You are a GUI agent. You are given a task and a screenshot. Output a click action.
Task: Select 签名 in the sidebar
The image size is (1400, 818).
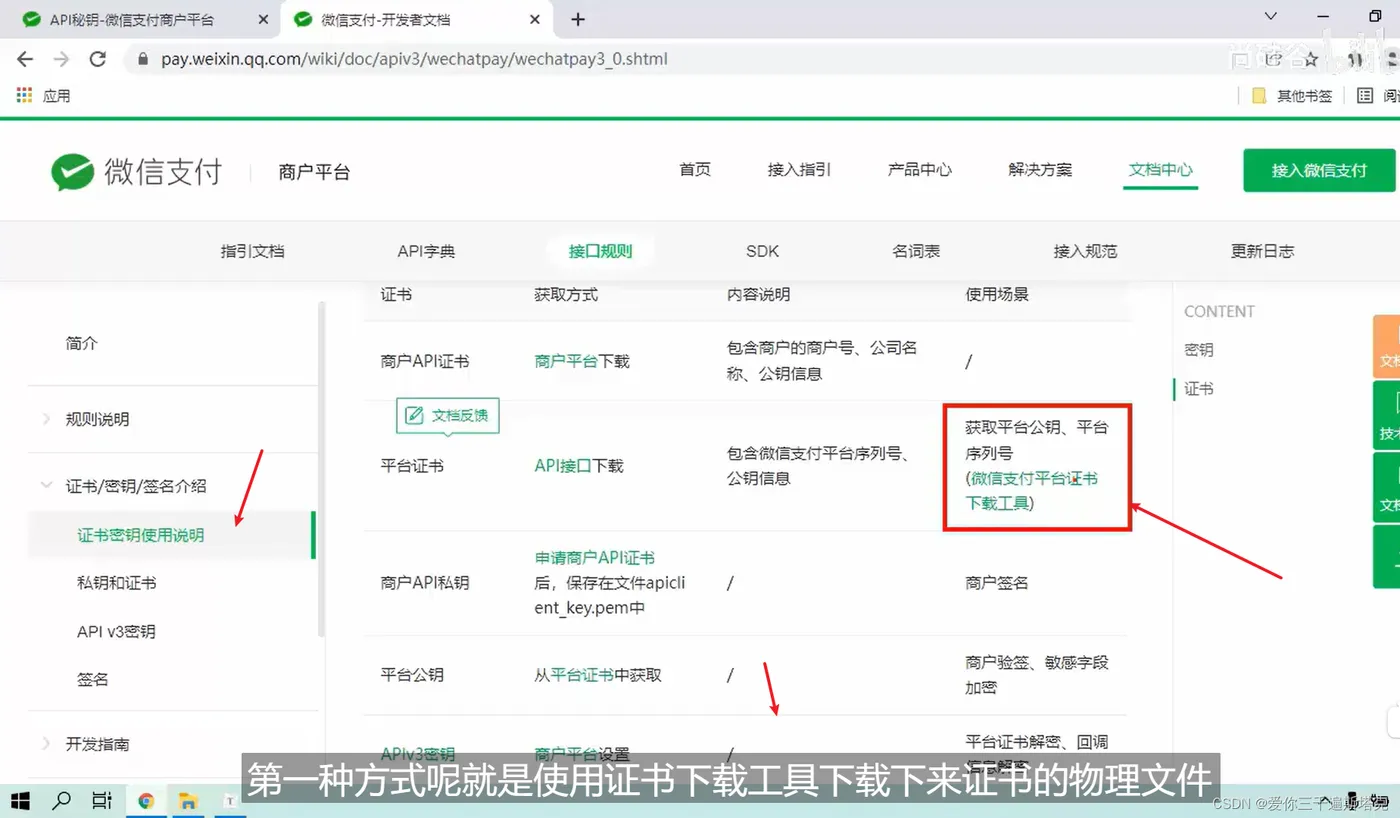click(93, 679)
